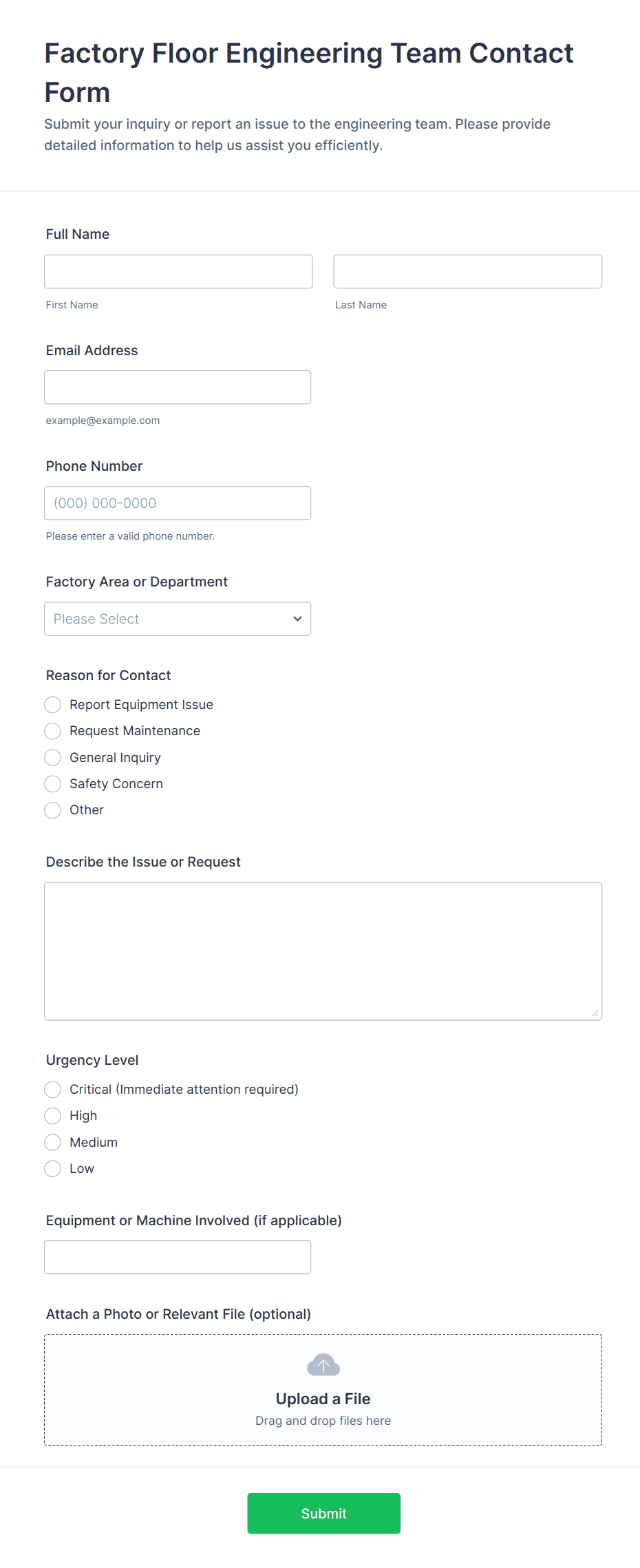The height and width of the screenshot is (1568, 640).
Task: Choose Request Maintenance option
Action: click(53, 730)
